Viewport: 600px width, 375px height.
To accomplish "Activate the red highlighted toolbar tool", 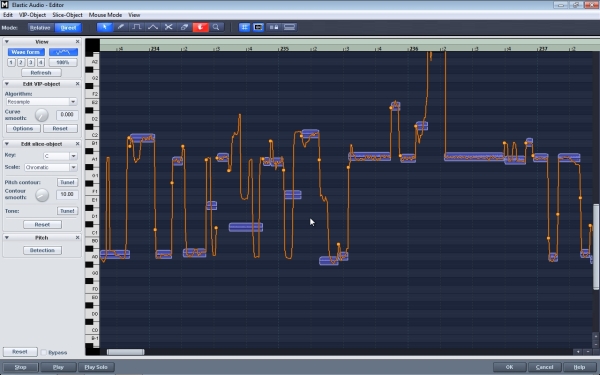I will [x=201, y=27].
